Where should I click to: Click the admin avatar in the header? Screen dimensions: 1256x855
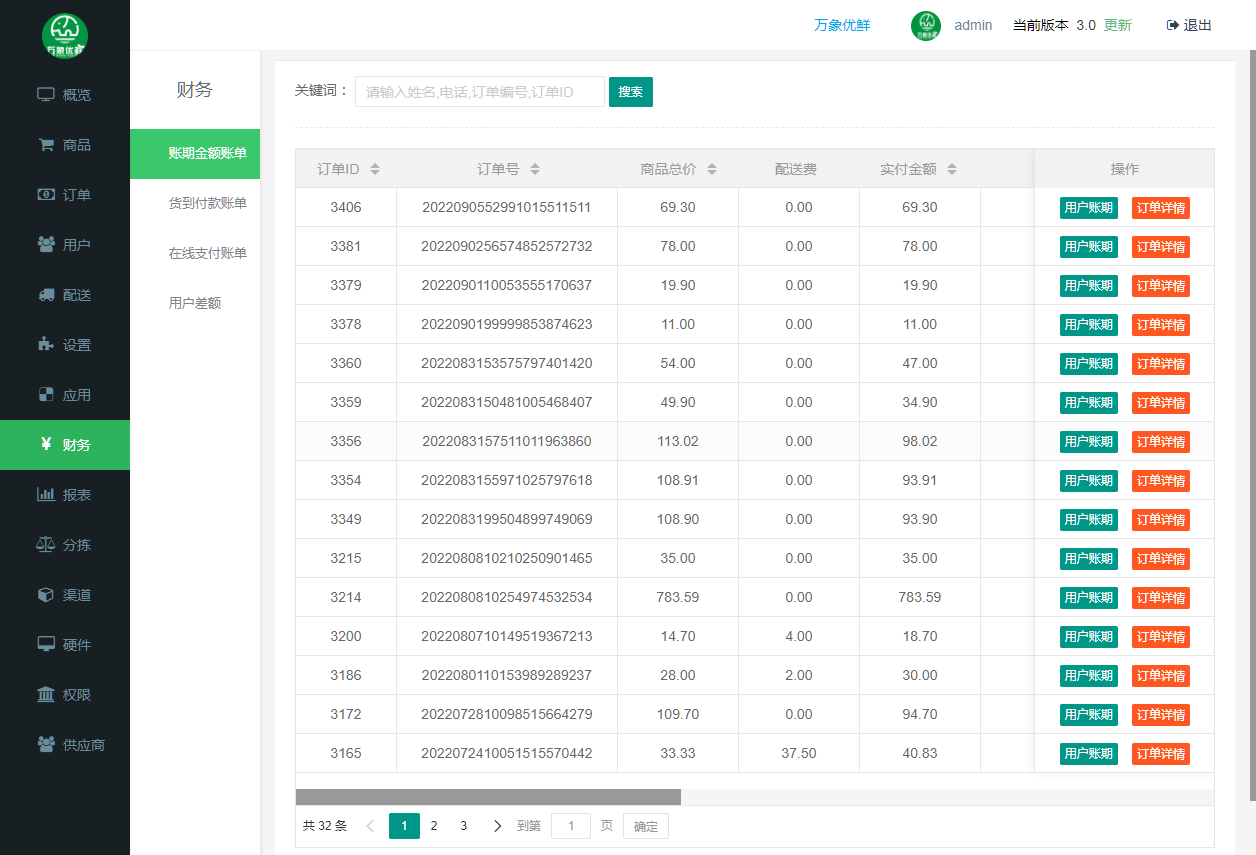pyautogui.click(x=926, y=26)
